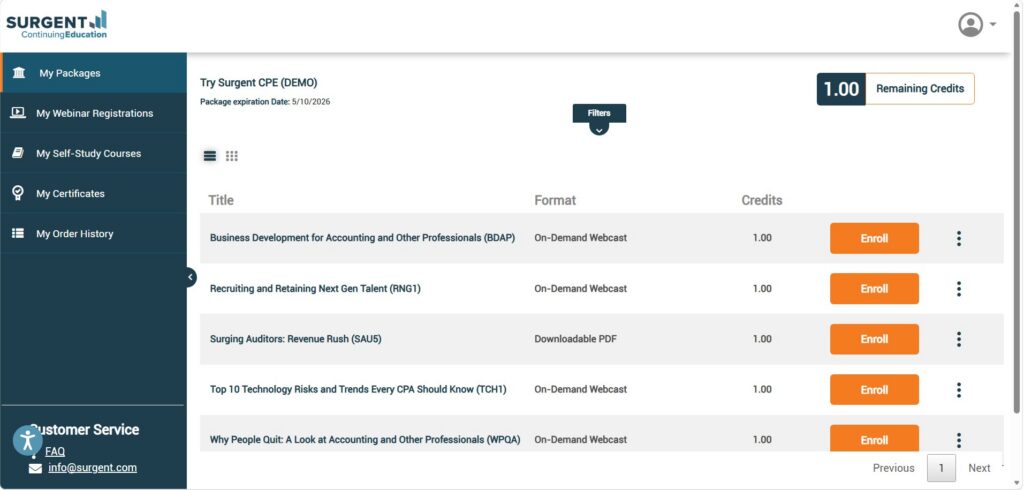Open My Webinar Registrations in the sidebar

tap(94, 113)
